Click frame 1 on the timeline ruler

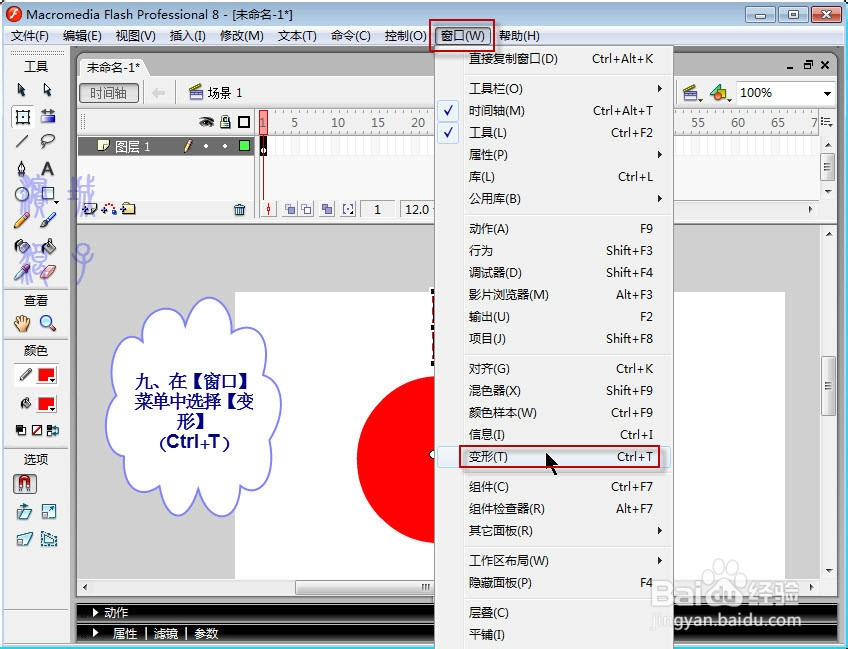click(x=263, y=122)
